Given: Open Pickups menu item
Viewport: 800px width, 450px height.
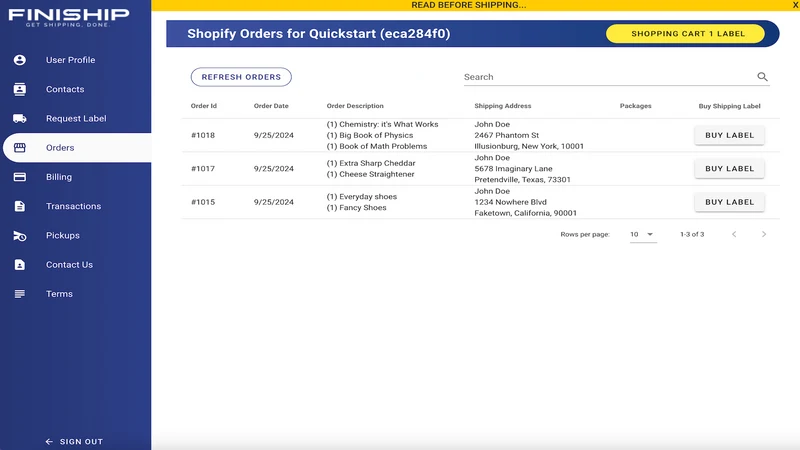Looking at the screenshot, I should pyautogui.click(x=77, y=236).
